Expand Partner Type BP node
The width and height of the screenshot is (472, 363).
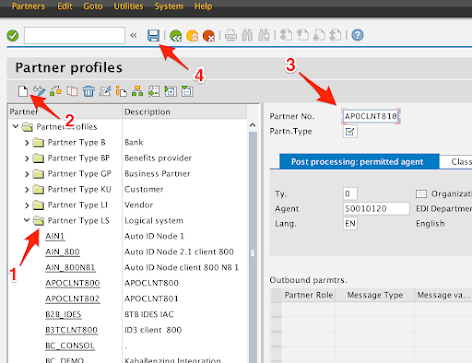[x=27, y=158]
